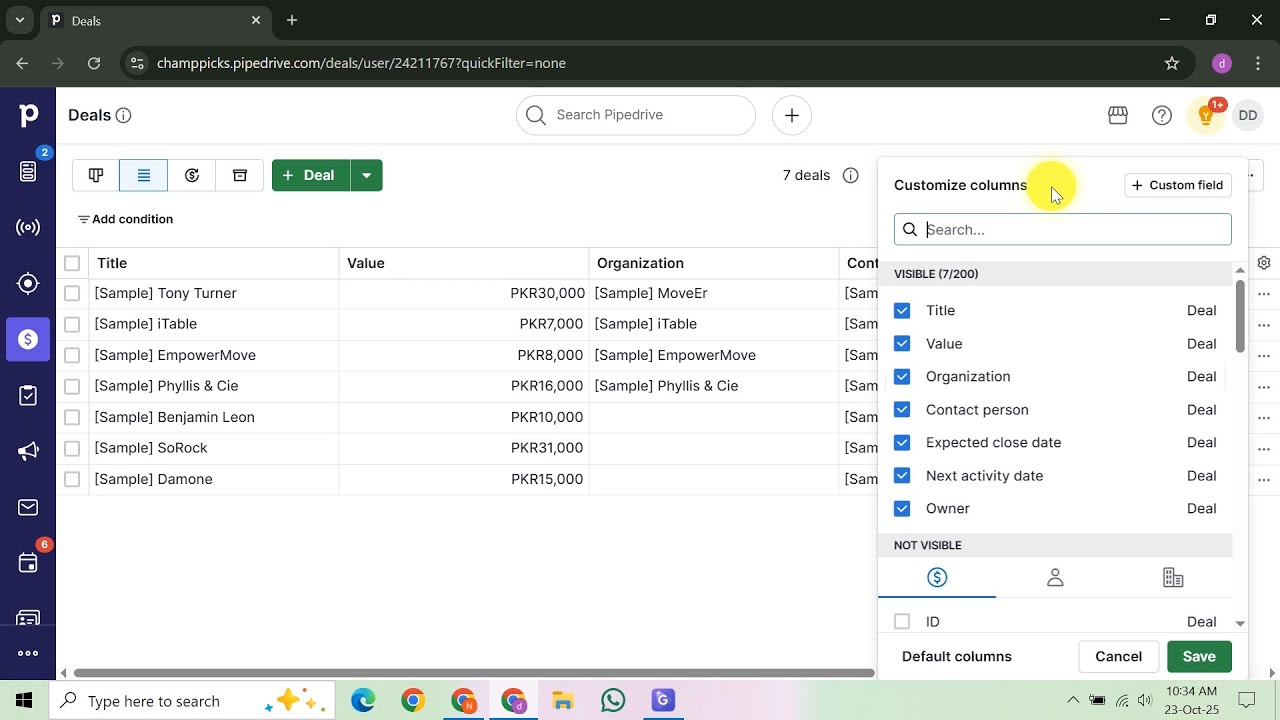
Task: Open the Sales Assistant lightbulb icon
Action: coord(1206,115)
